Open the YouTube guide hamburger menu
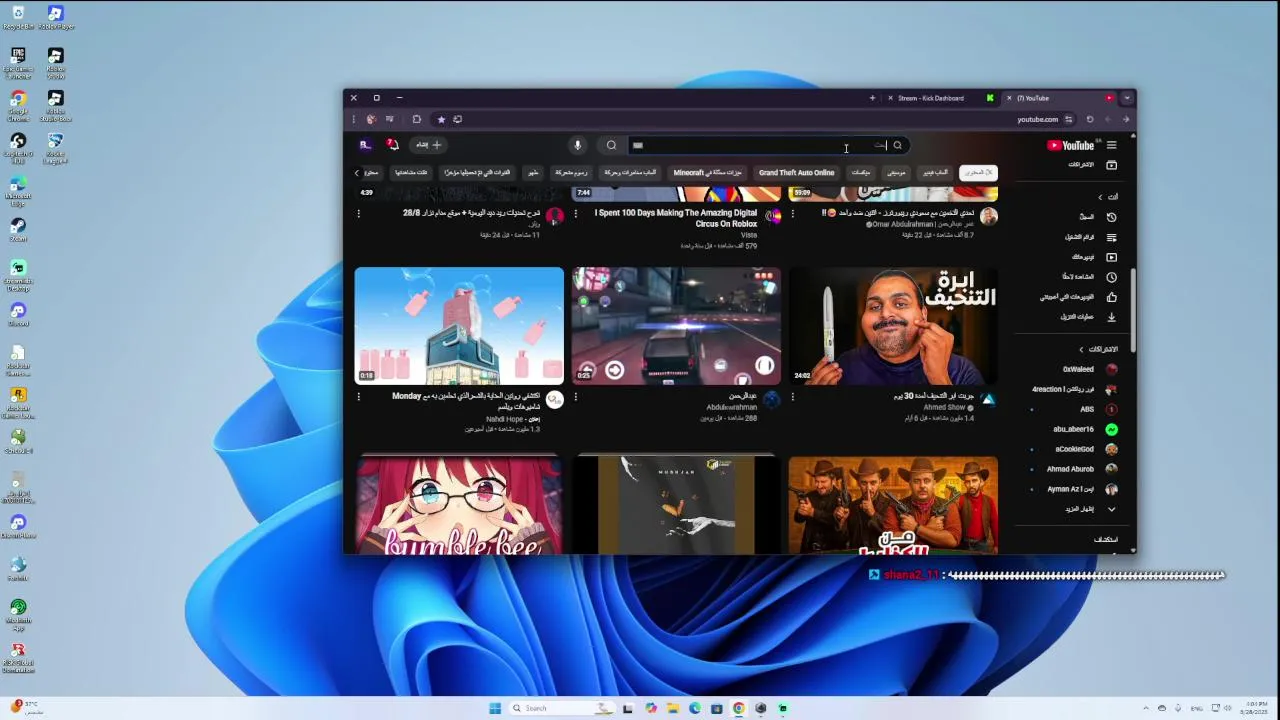The image size is (1280, 720). [x=1111, y=145]
